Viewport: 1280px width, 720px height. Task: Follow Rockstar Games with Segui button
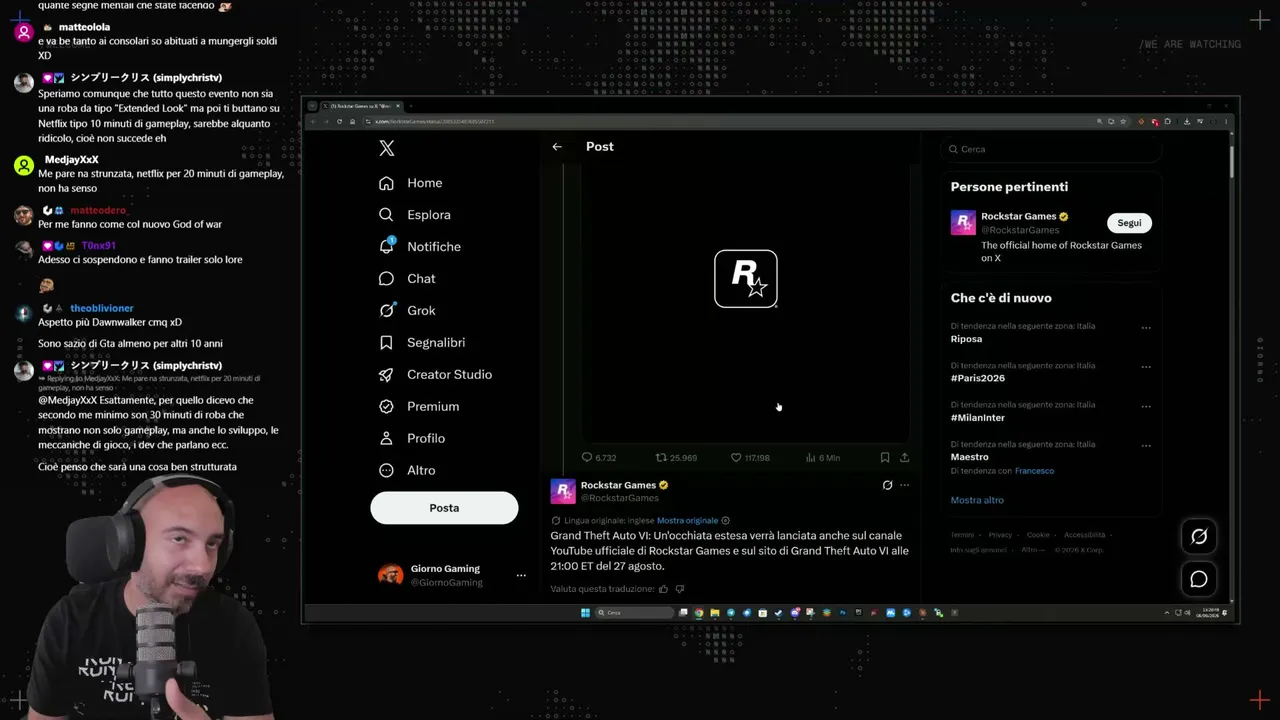[x=1129, y=223]
